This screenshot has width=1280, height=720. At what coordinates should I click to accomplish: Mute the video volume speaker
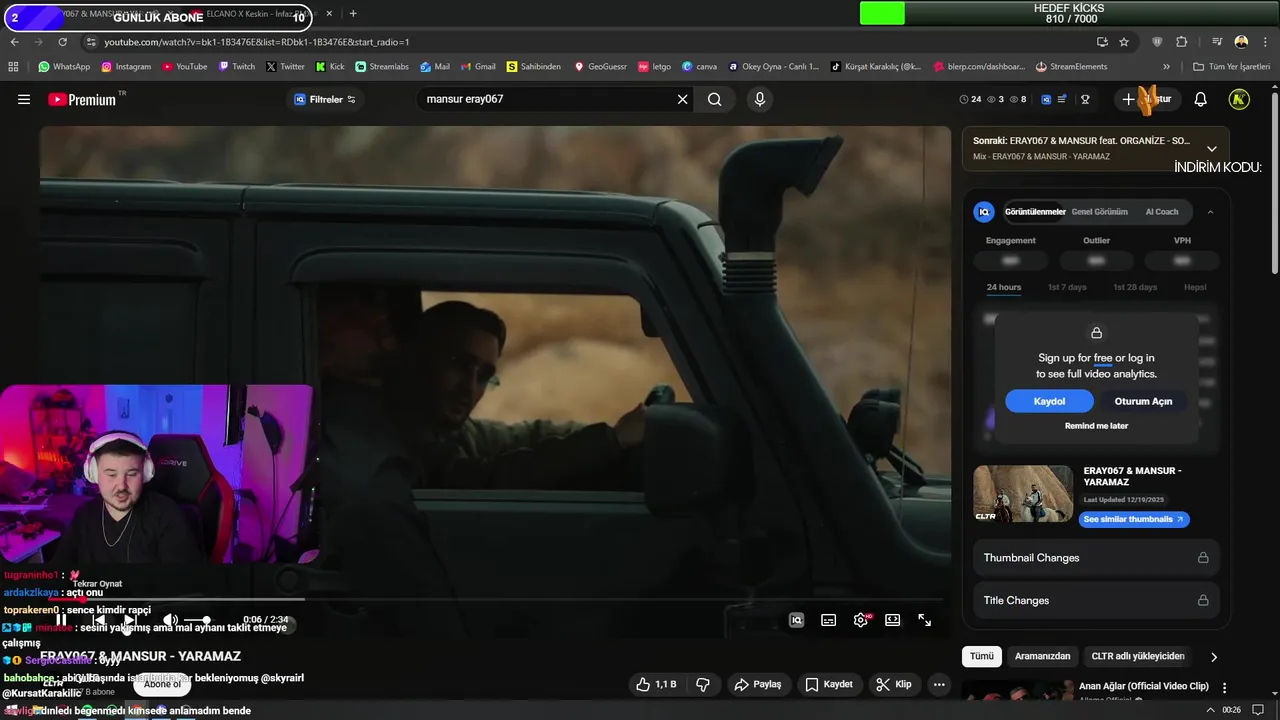click(x=170, y=620)
